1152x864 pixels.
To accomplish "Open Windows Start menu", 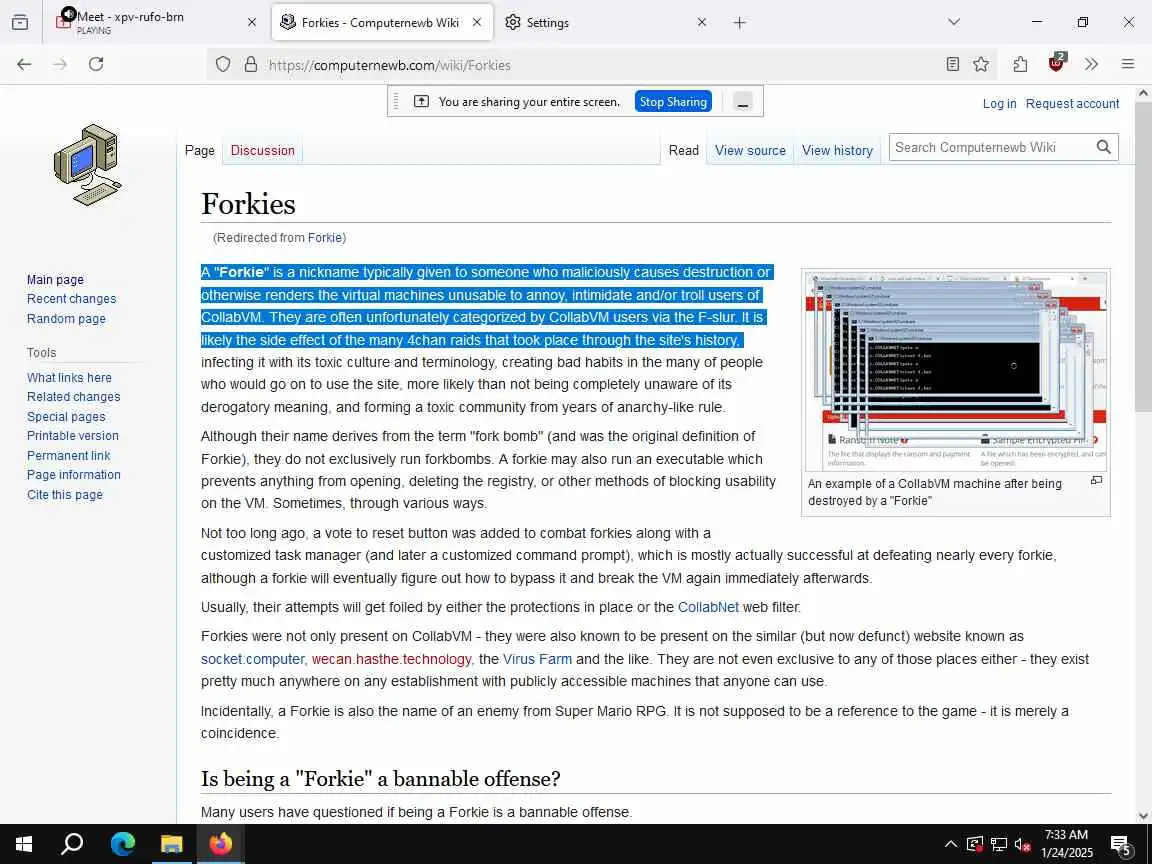I will (x=24, y=844).
